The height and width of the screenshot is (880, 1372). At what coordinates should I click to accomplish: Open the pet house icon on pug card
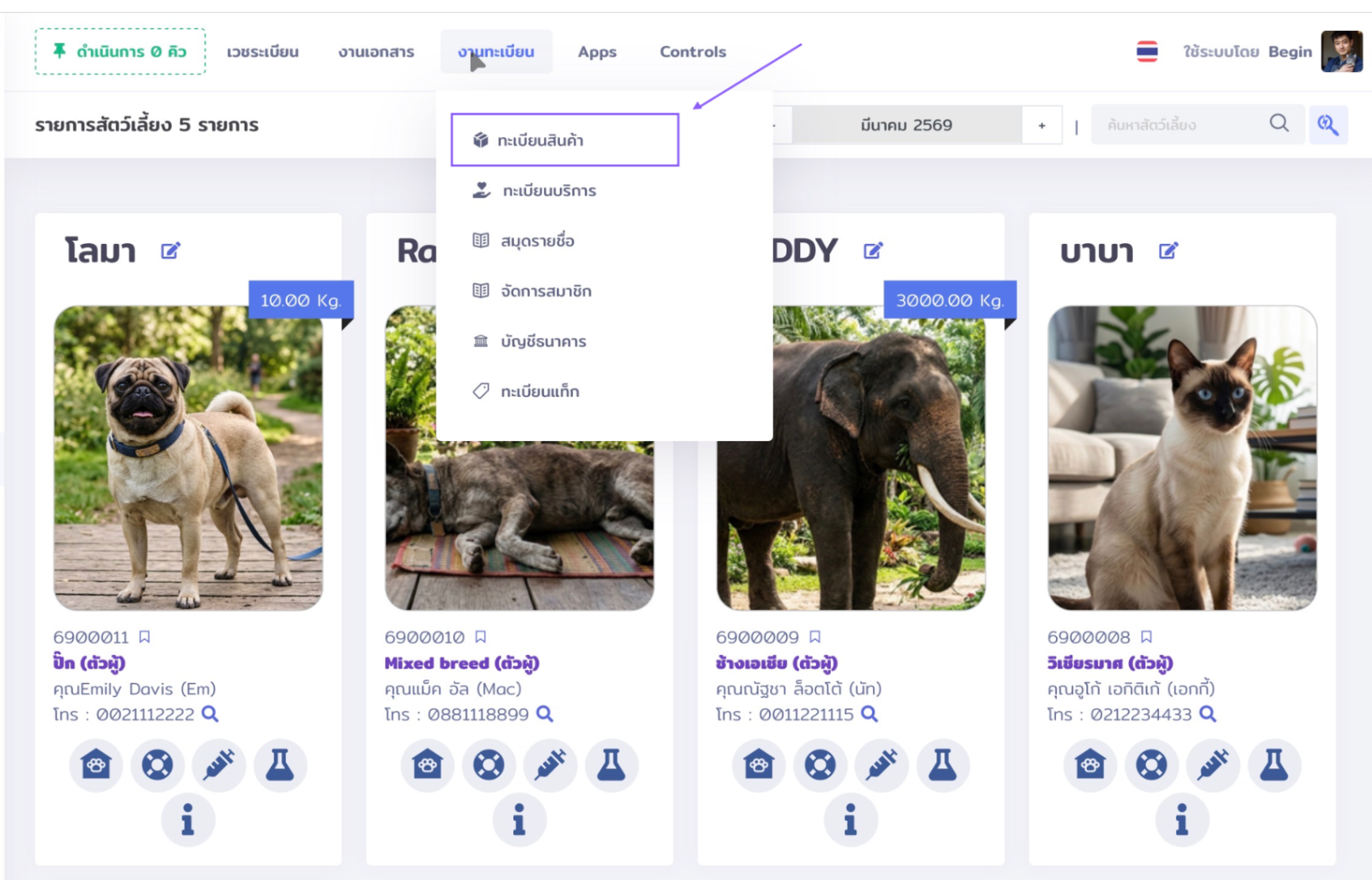(x=96, y=764)
